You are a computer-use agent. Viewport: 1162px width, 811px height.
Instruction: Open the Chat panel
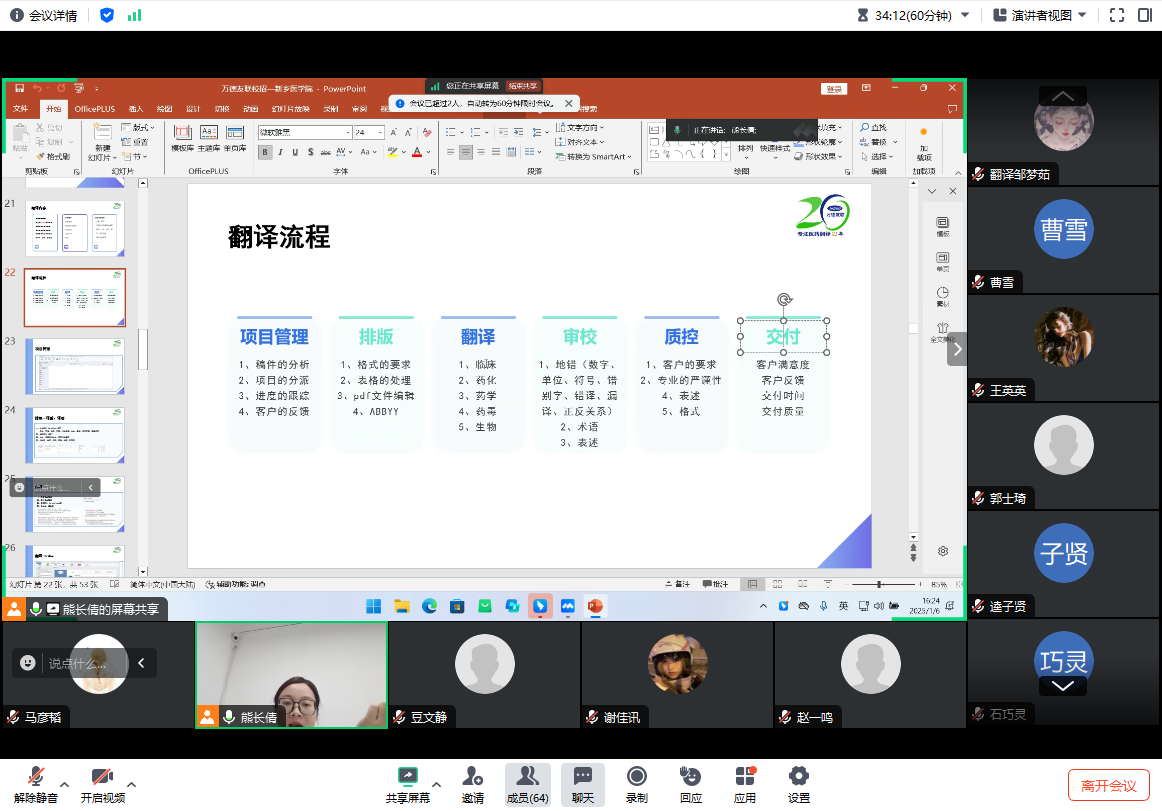(582, 784)
